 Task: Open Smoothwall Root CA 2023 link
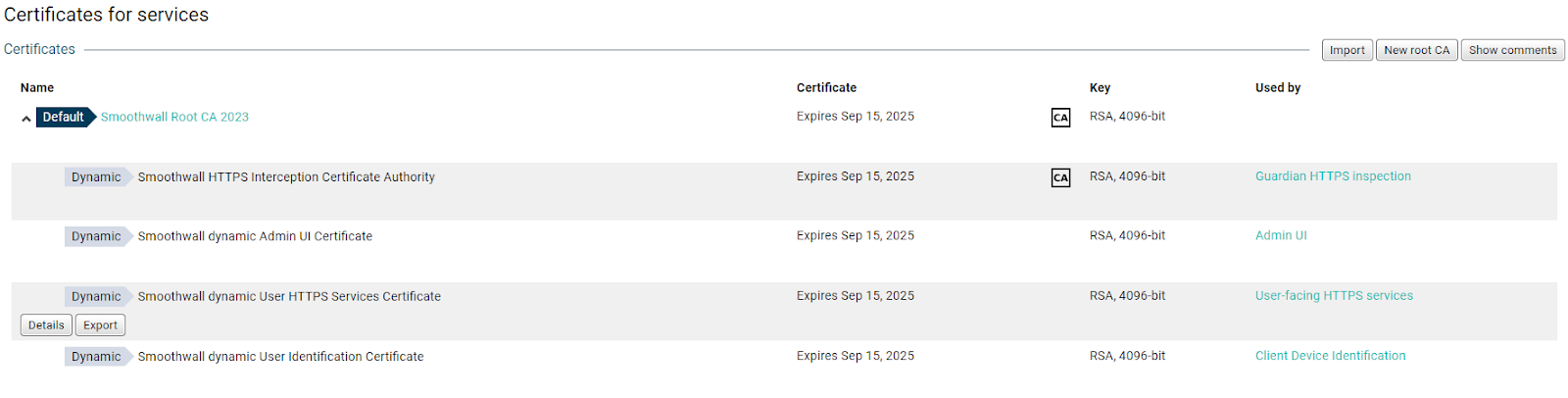174,117
